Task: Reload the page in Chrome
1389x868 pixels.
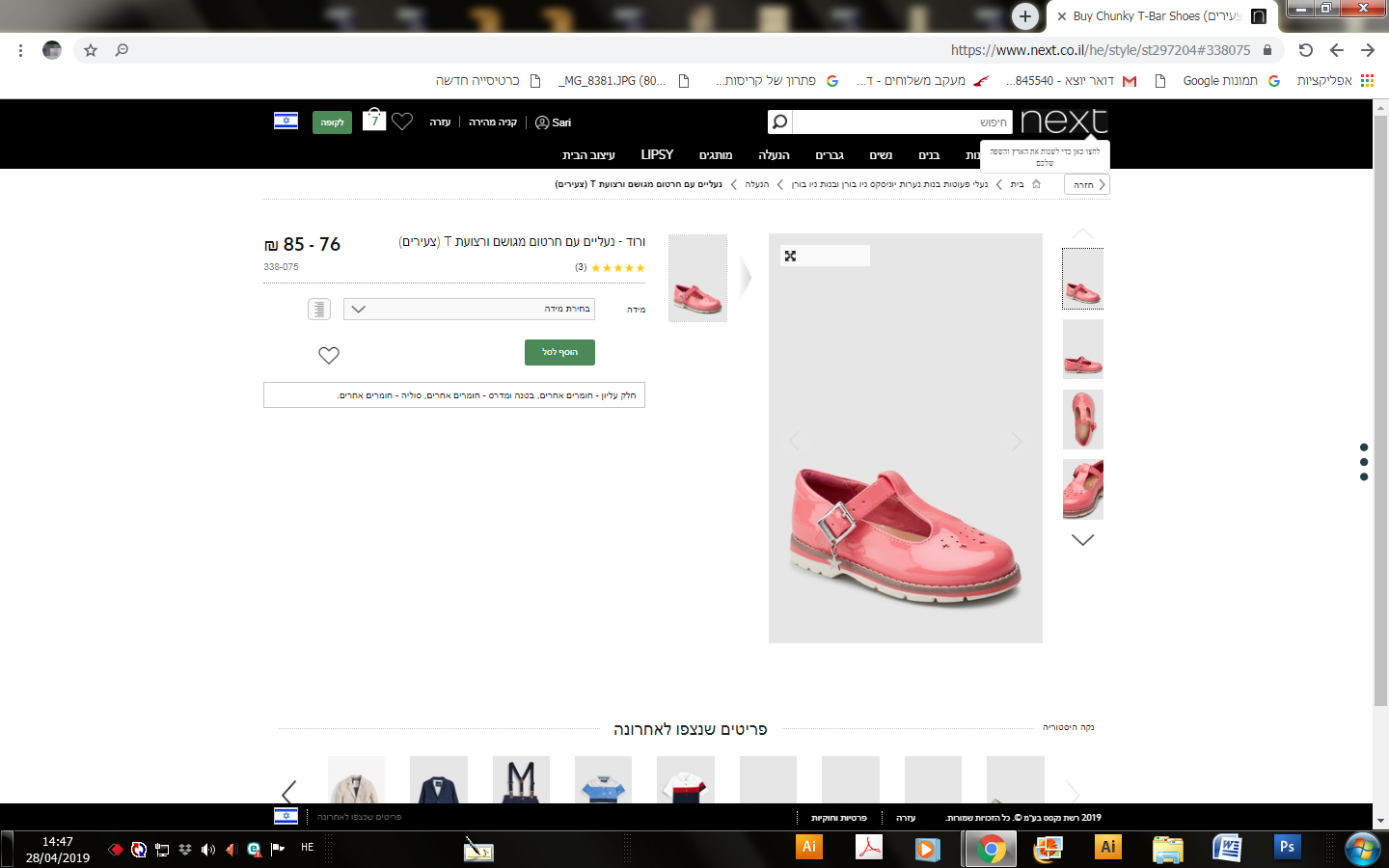Action: pyautogui.click(x=1306, y=50)
